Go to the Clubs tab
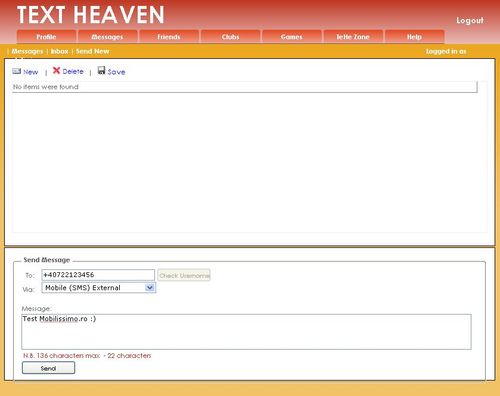Viewport: 500px width, 396px height. click(230, 37)
